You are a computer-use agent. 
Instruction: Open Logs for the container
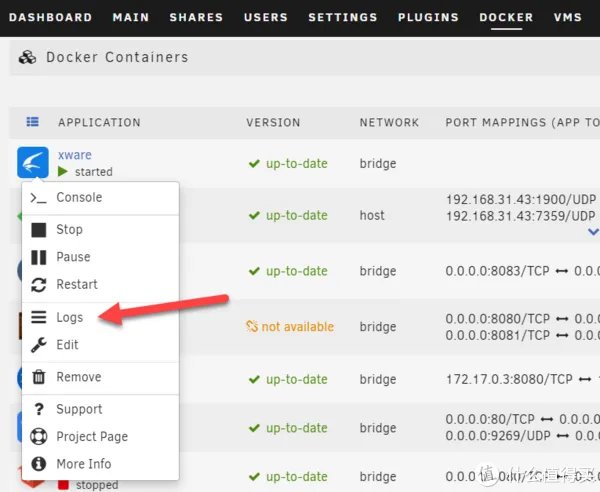[x=69, y=317]
